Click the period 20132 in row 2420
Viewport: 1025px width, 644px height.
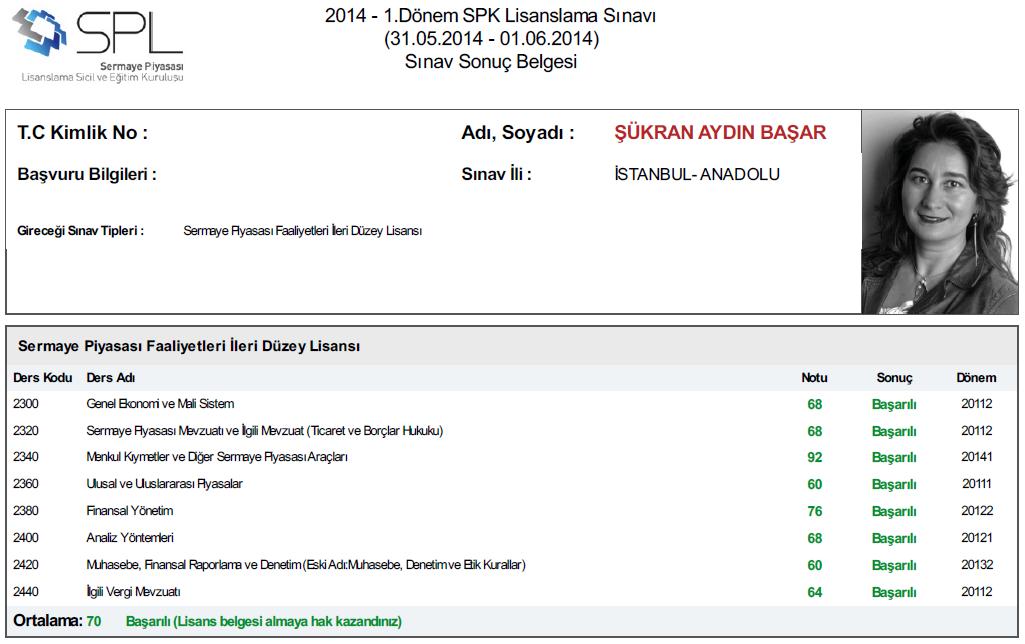(977, 565)
